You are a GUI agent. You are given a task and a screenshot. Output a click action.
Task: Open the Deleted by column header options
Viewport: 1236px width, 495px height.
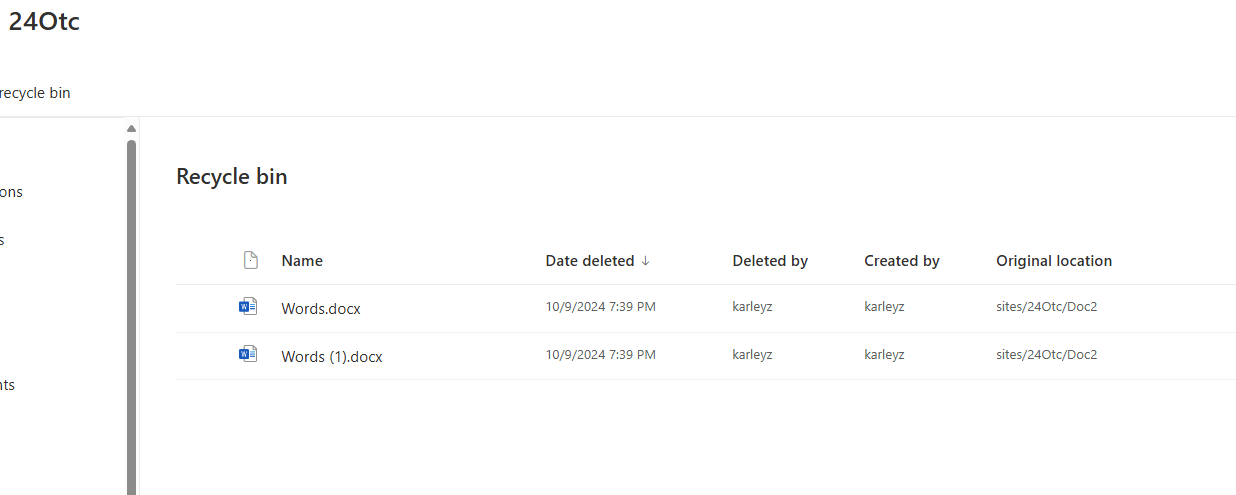tap(770, 261)
